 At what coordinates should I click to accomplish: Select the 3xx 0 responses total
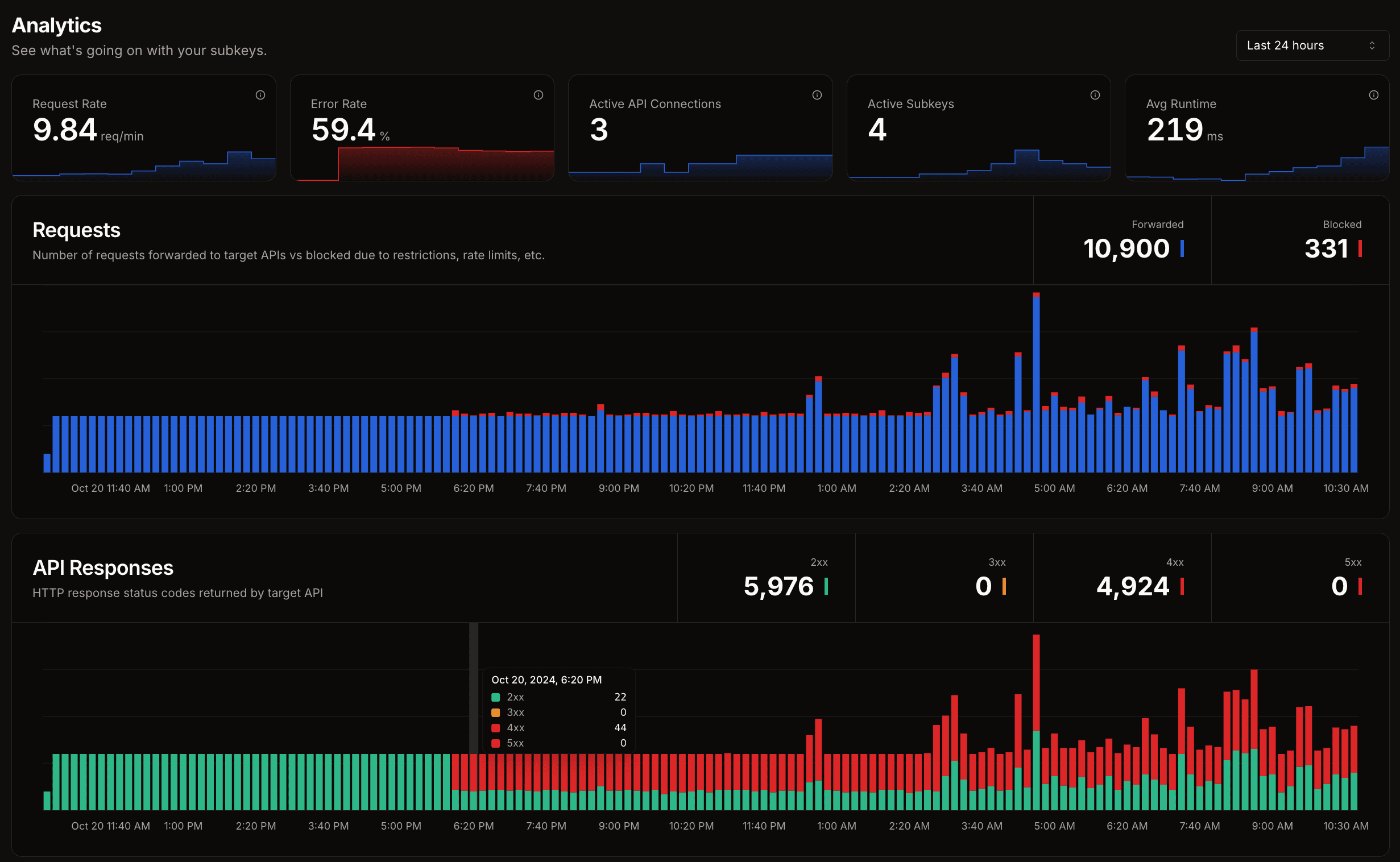945,578
